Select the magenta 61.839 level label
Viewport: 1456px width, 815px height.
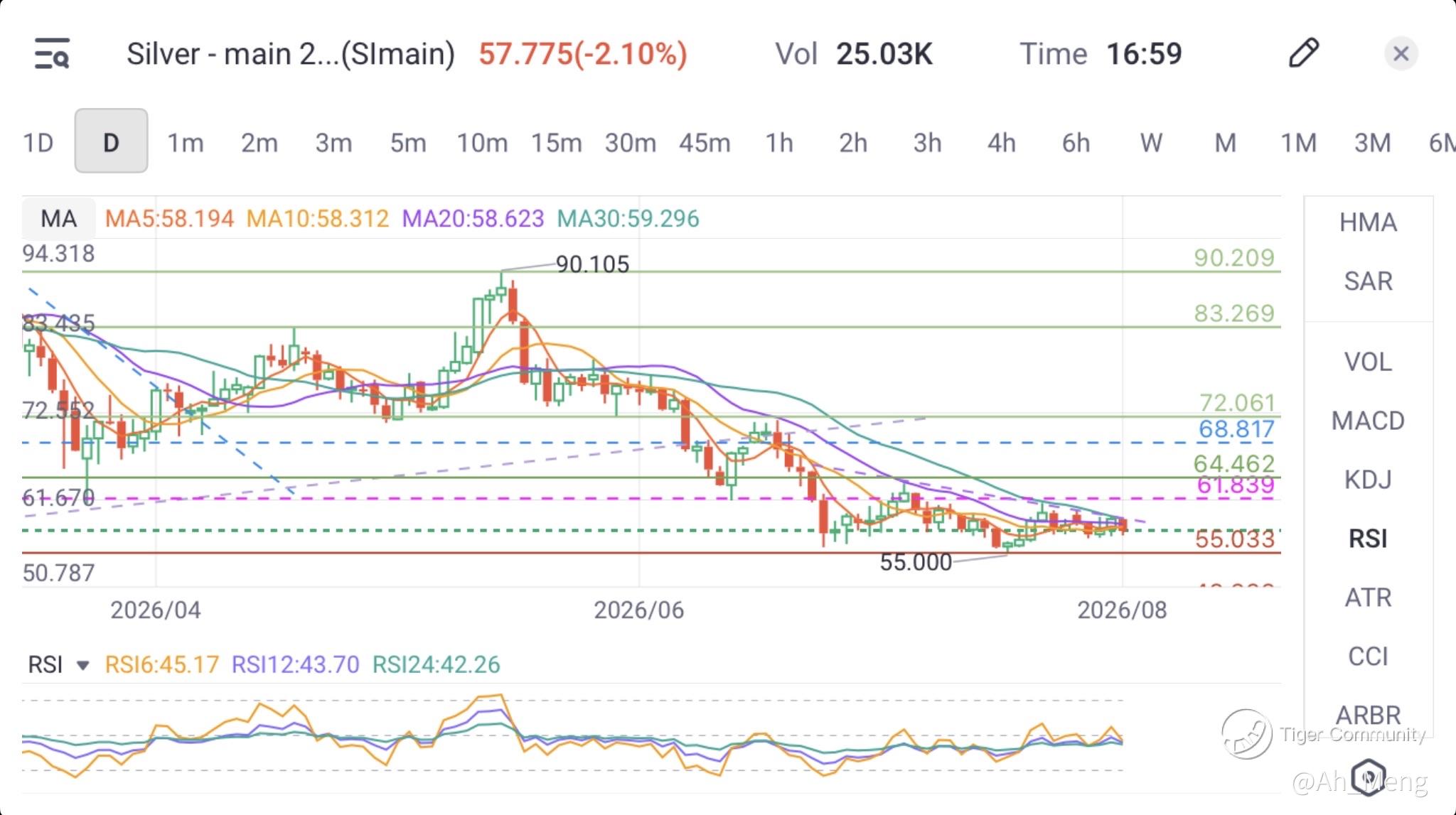pos(1236,485)
